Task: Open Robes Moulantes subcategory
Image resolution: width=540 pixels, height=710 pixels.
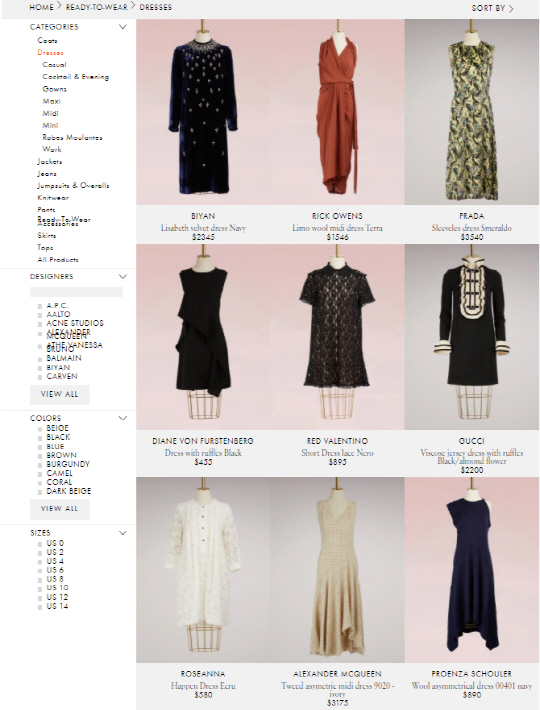Action: [x=72, y=137]
